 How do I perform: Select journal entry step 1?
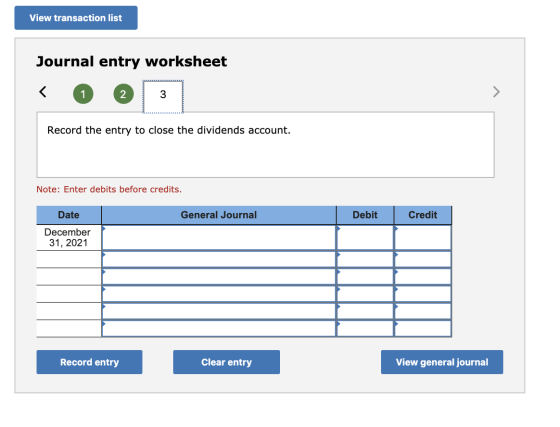pos(83,94)
